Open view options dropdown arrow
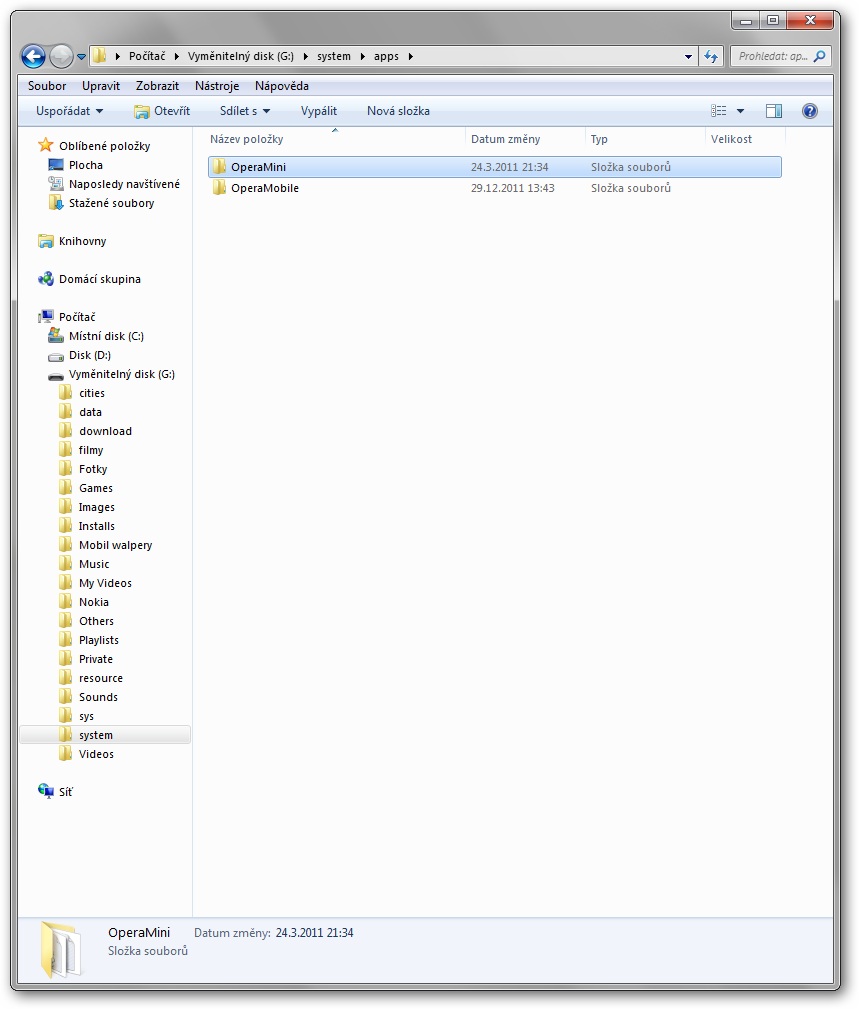This screenshot has height=1009, width=859. pyautogui.click(x=741, y=111)
